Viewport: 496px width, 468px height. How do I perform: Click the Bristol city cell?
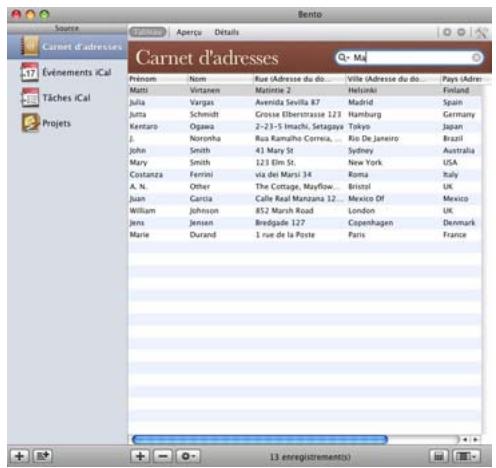[x=359, y=186]
